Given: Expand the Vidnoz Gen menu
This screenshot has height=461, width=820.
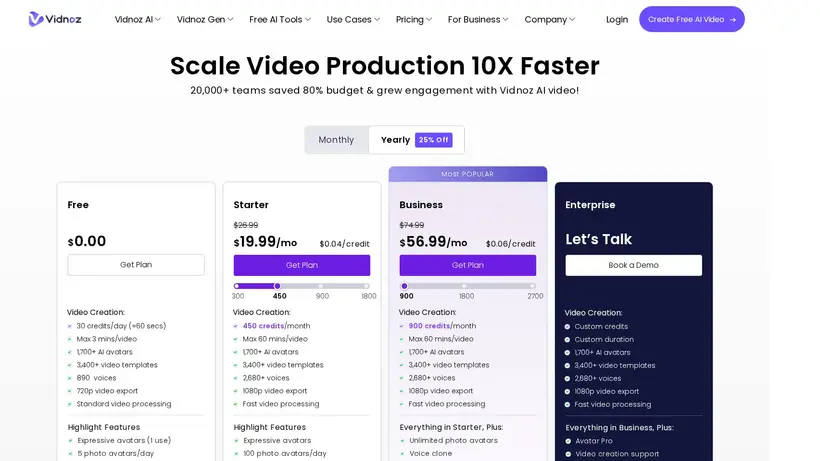Looking at the screenshot, I should (205, 19).
